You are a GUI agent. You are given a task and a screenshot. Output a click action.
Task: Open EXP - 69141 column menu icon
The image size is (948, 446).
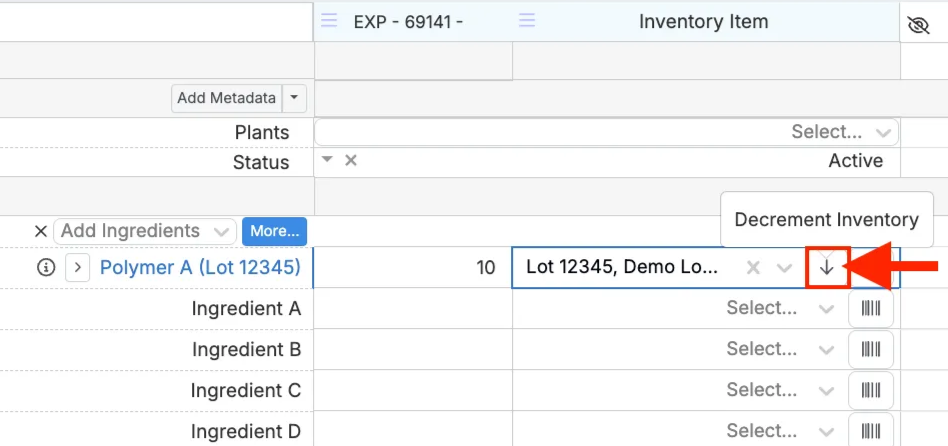329,21
